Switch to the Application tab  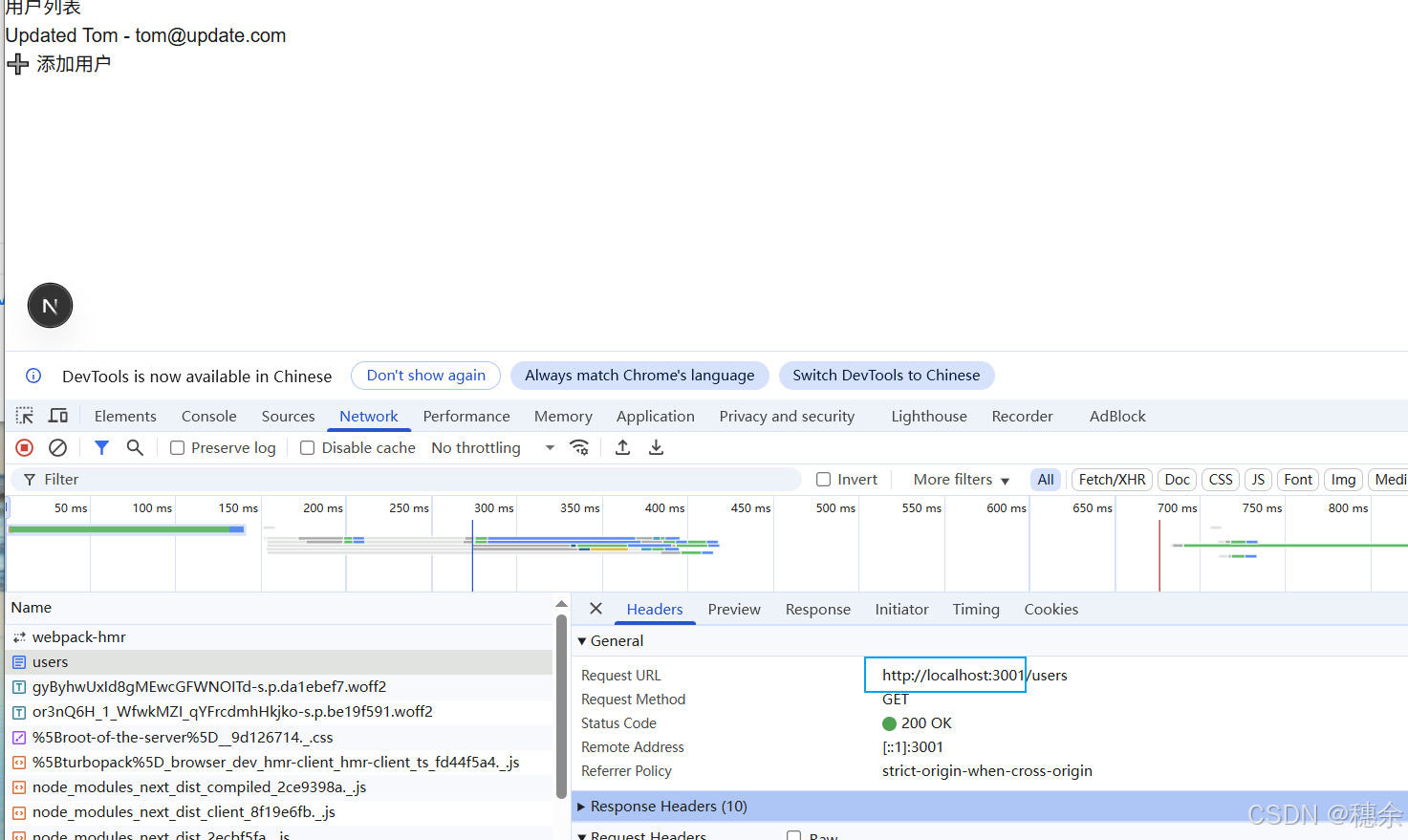(655, 416)
